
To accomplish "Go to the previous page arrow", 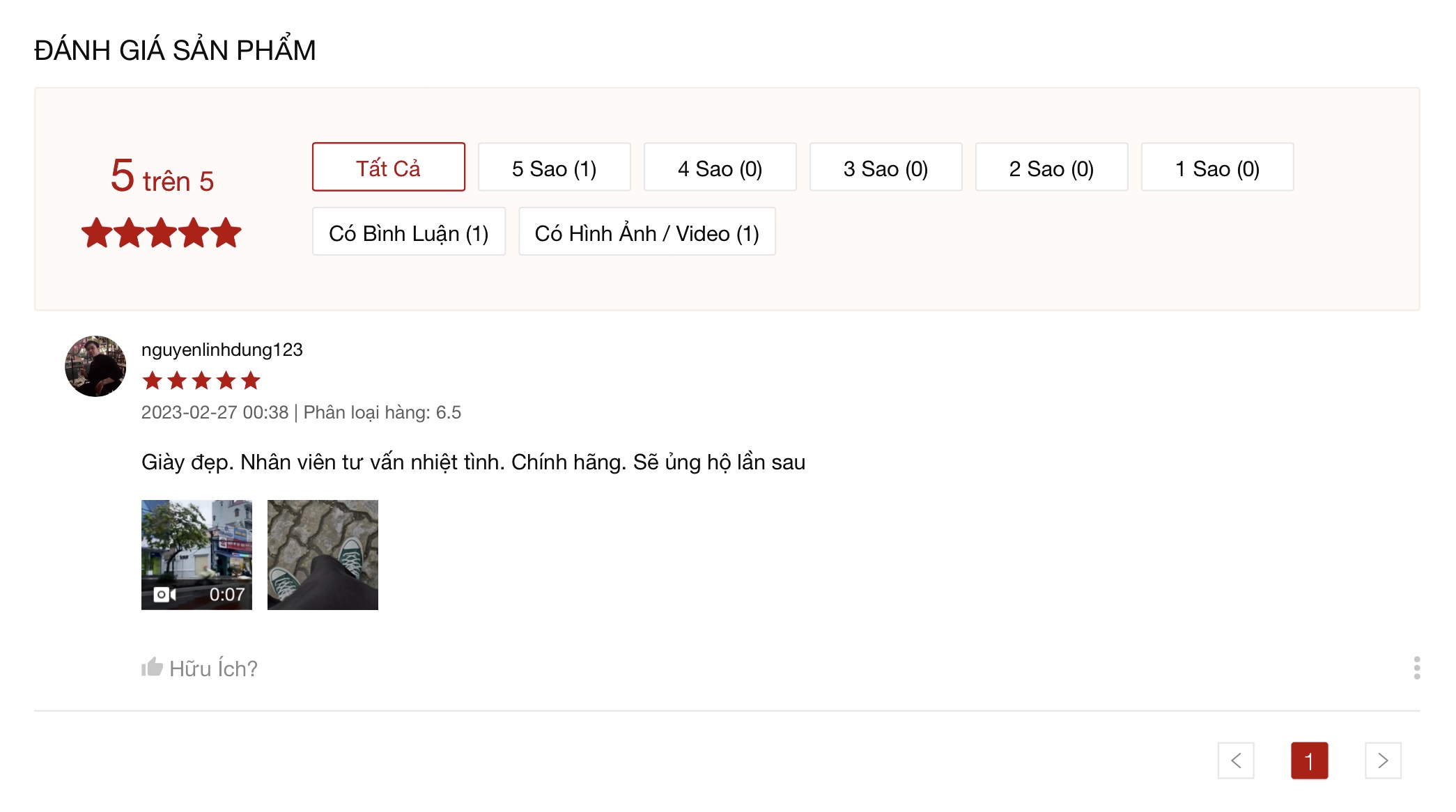I will (x=1236, y=760).
